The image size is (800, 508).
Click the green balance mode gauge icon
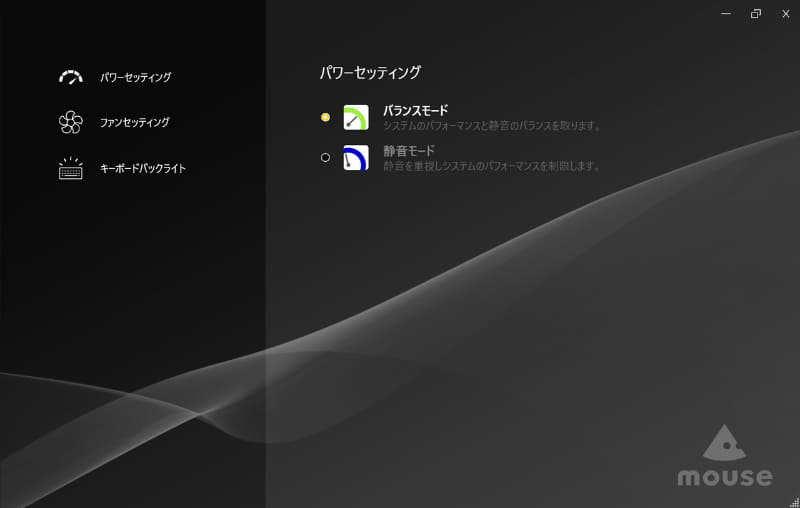tap(356, 117)
